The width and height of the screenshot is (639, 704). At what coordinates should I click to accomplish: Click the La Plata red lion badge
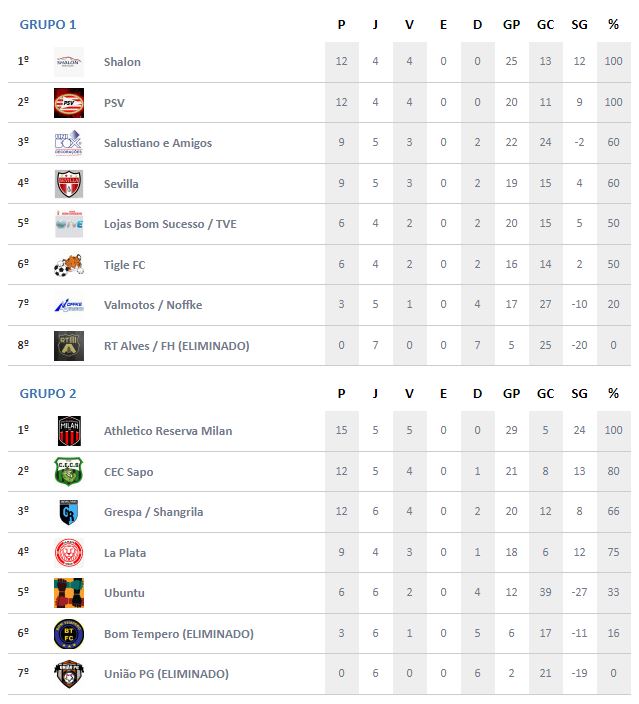click(x=69, y=552)
